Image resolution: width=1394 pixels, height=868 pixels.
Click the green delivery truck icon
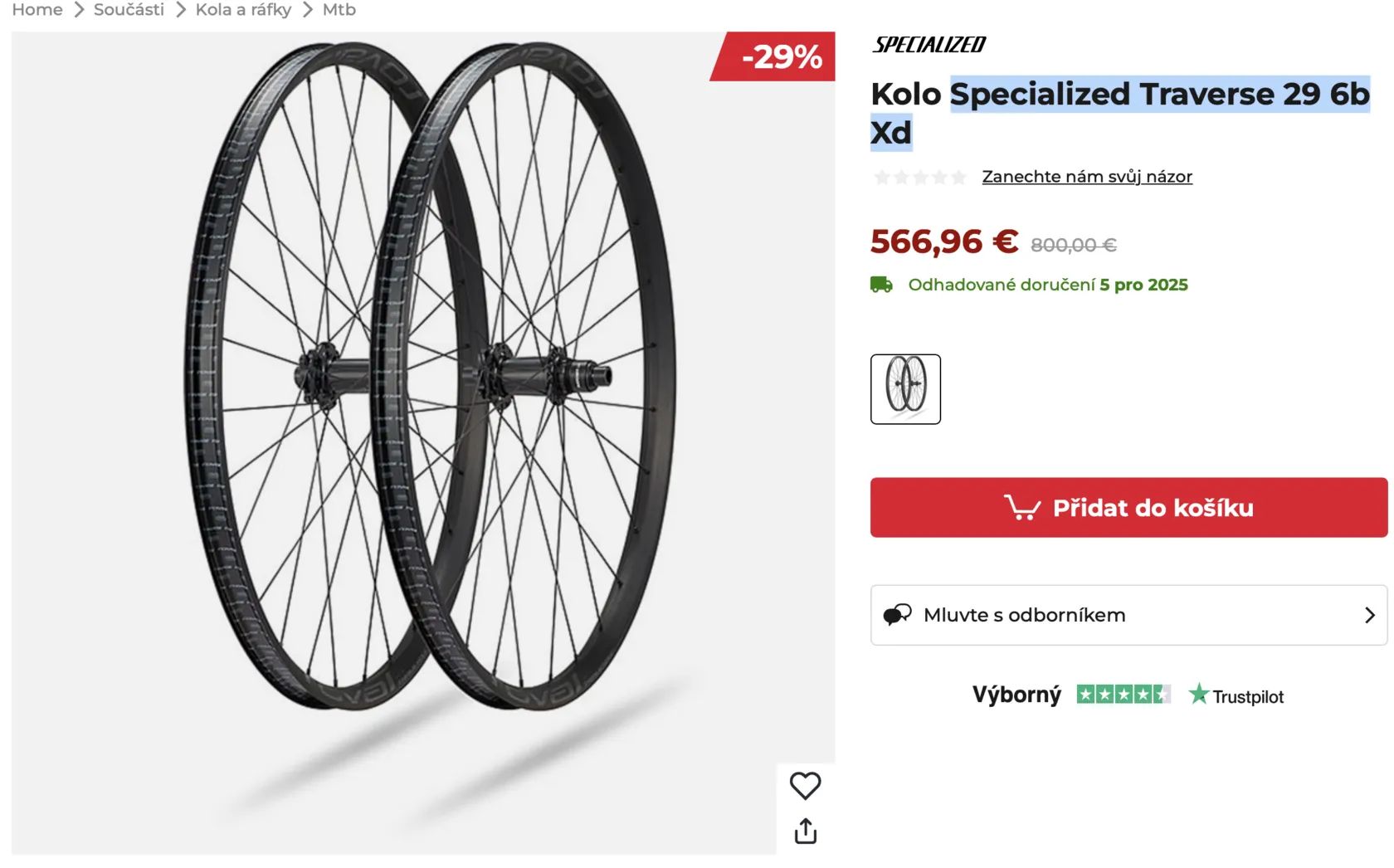pyautogui.click(x=881, y=285)
